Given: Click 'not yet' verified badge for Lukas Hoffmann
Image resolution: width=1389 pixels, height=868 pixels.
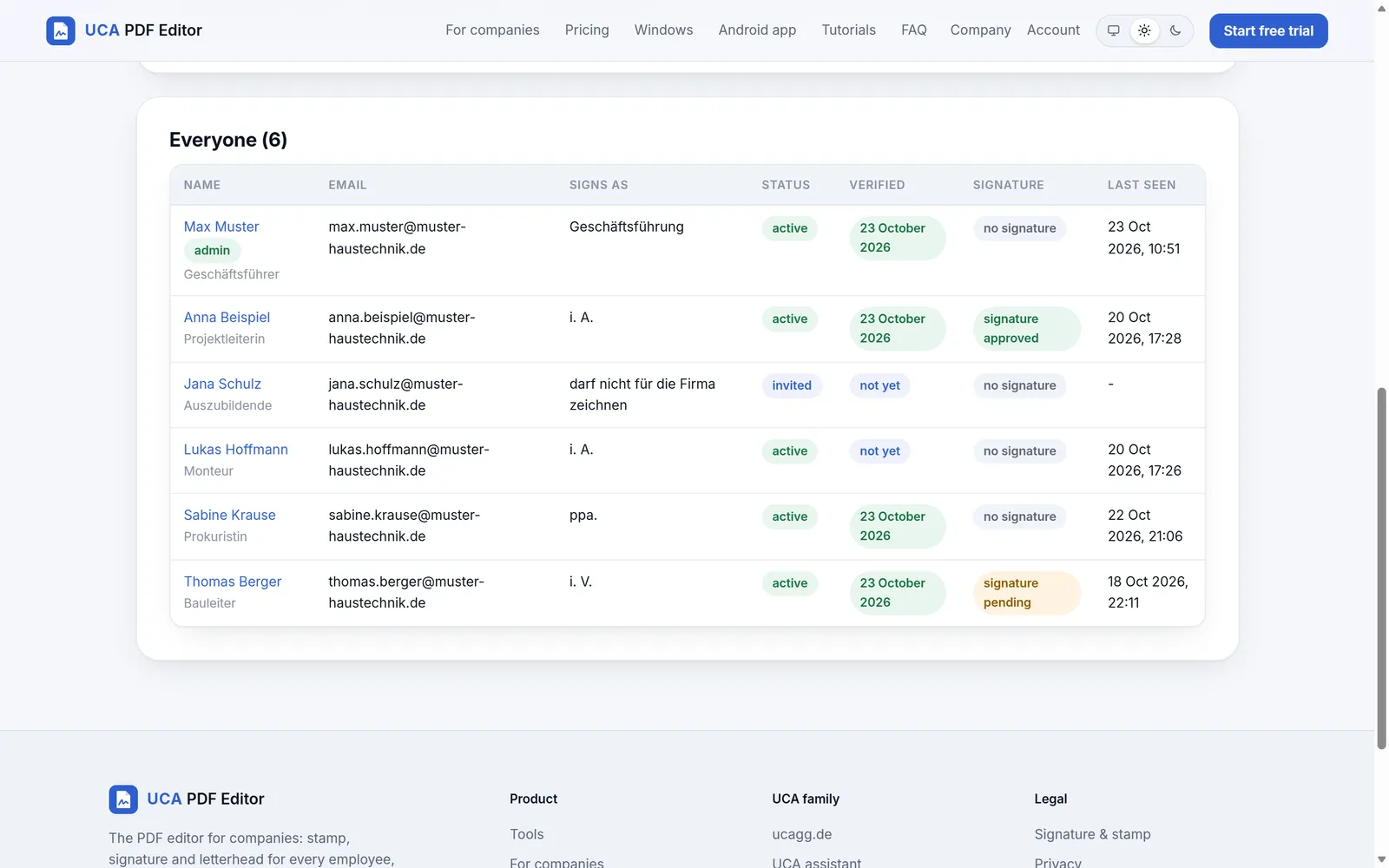Looking at the screenshot, I should point(879,451).
